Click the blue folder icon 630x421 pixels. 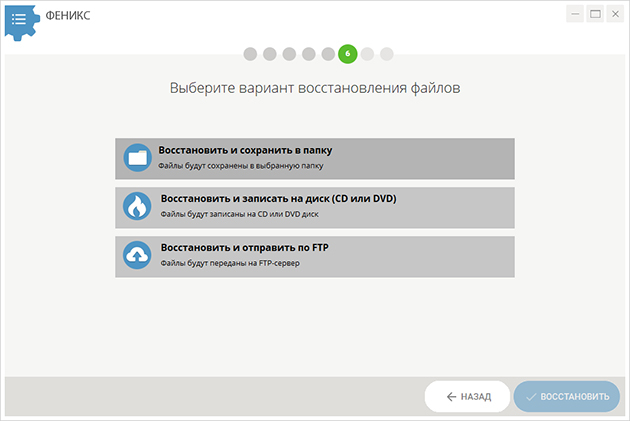click(x=137, y=158)
